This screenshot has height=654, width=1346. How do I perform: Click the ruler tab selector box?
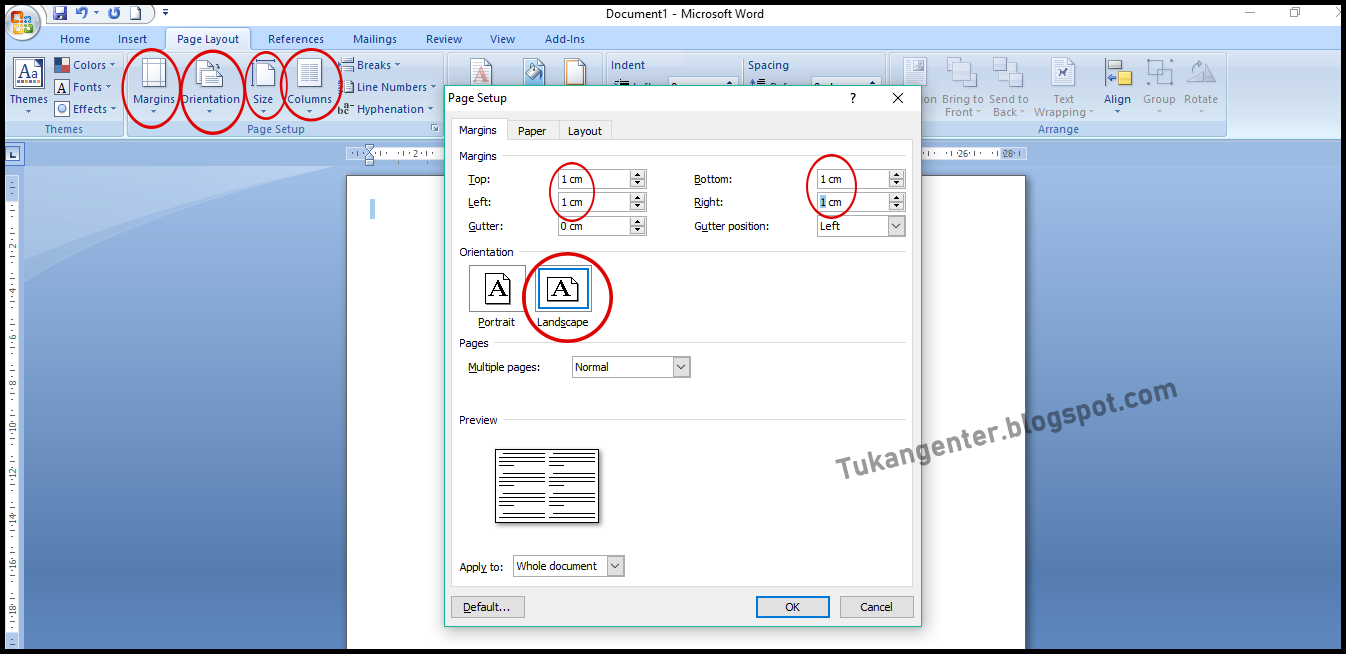(x=13, y=154)
